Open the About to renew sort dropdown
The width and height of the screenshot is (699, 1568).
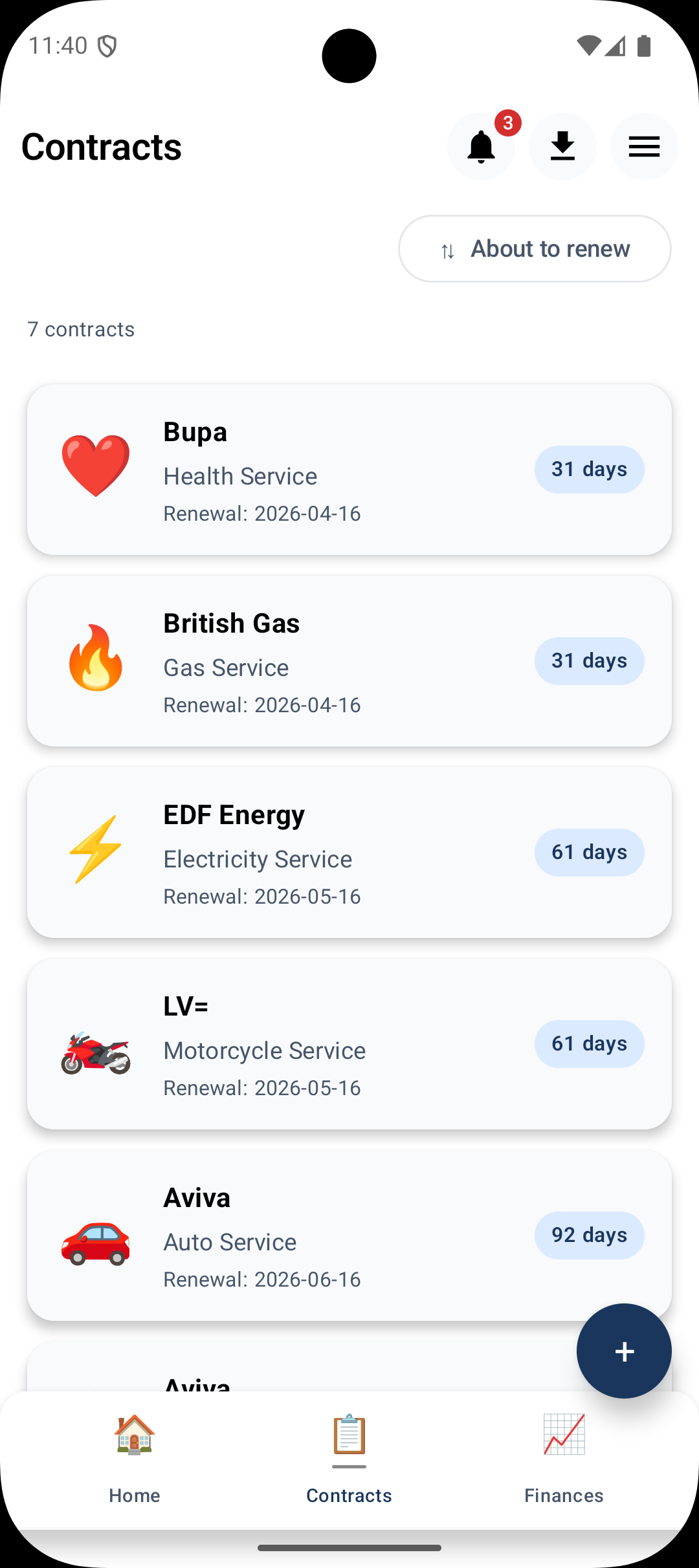[535, 249]
